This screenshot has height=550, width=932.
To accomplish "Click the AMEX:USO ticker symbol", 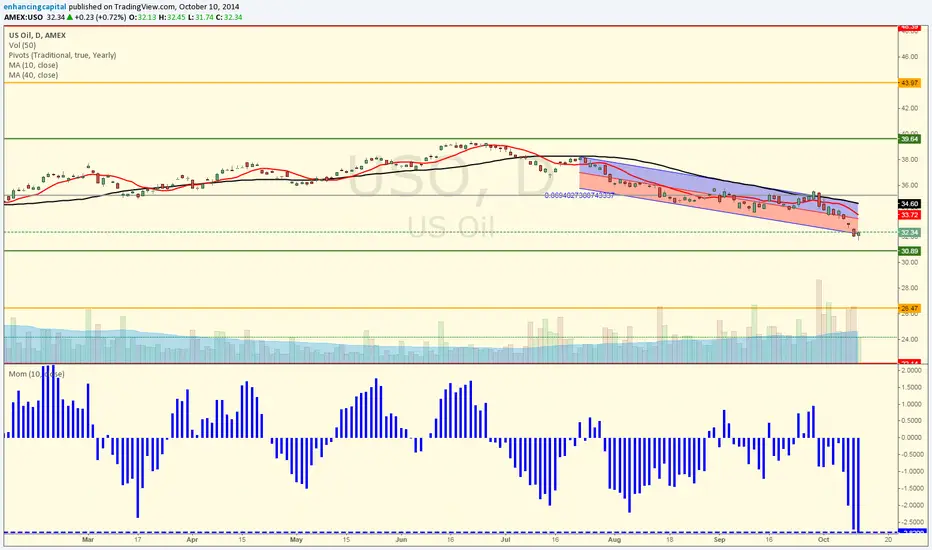I will 23,17.
